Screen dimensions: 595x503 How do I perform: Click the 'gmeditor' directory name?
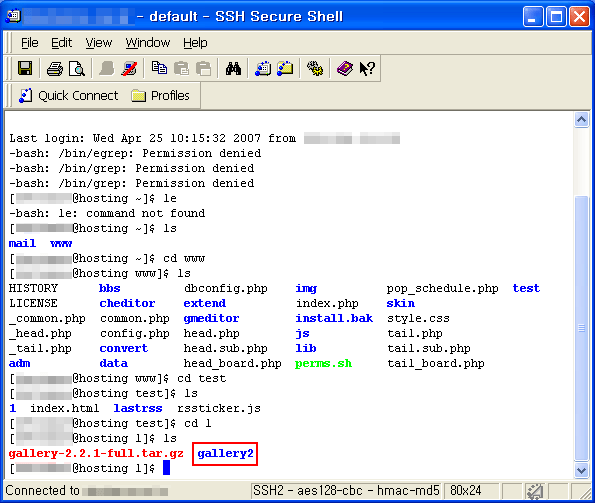coord(211,318)
